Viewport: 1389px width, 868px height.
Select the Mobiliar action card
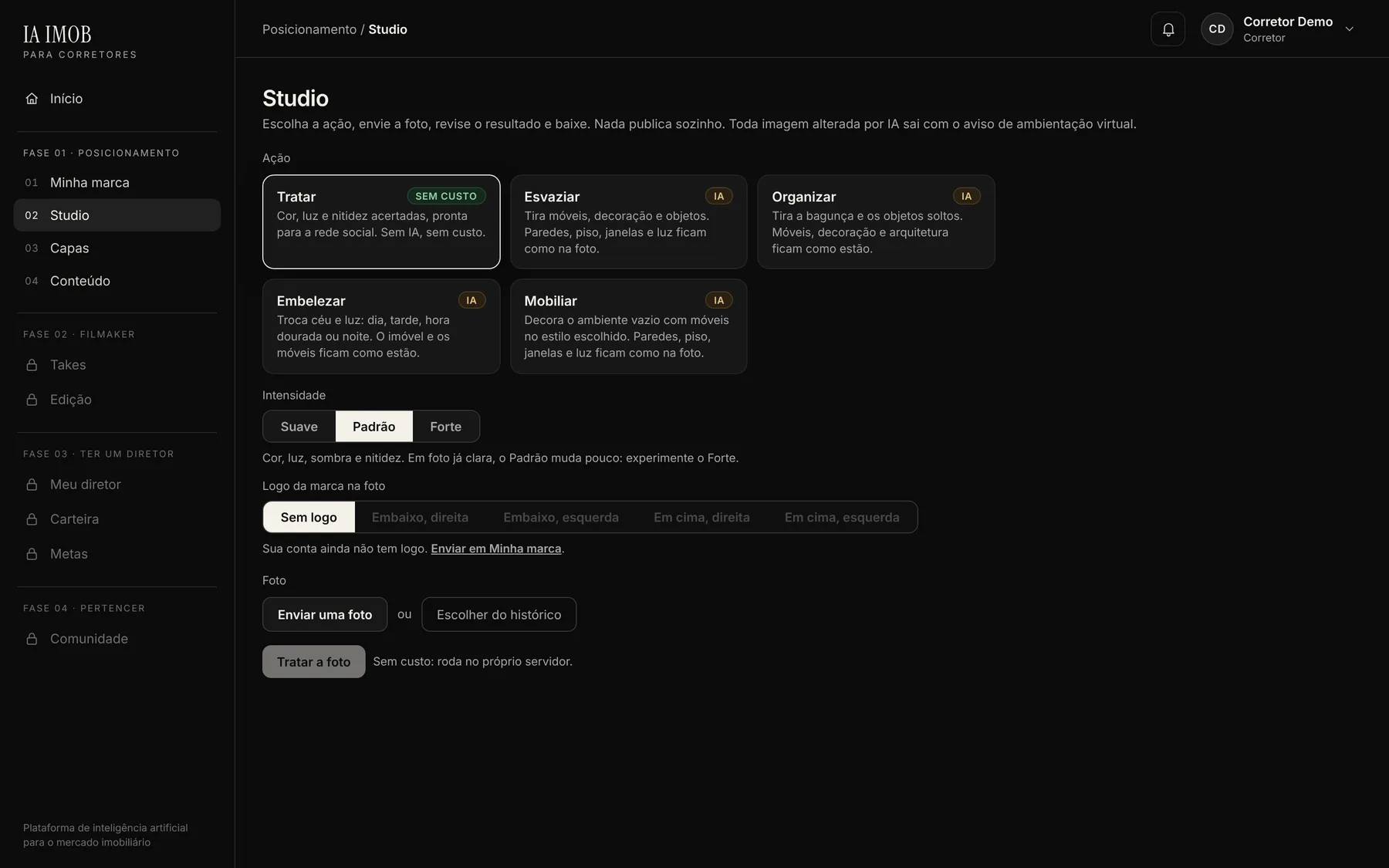pos(628,326)
